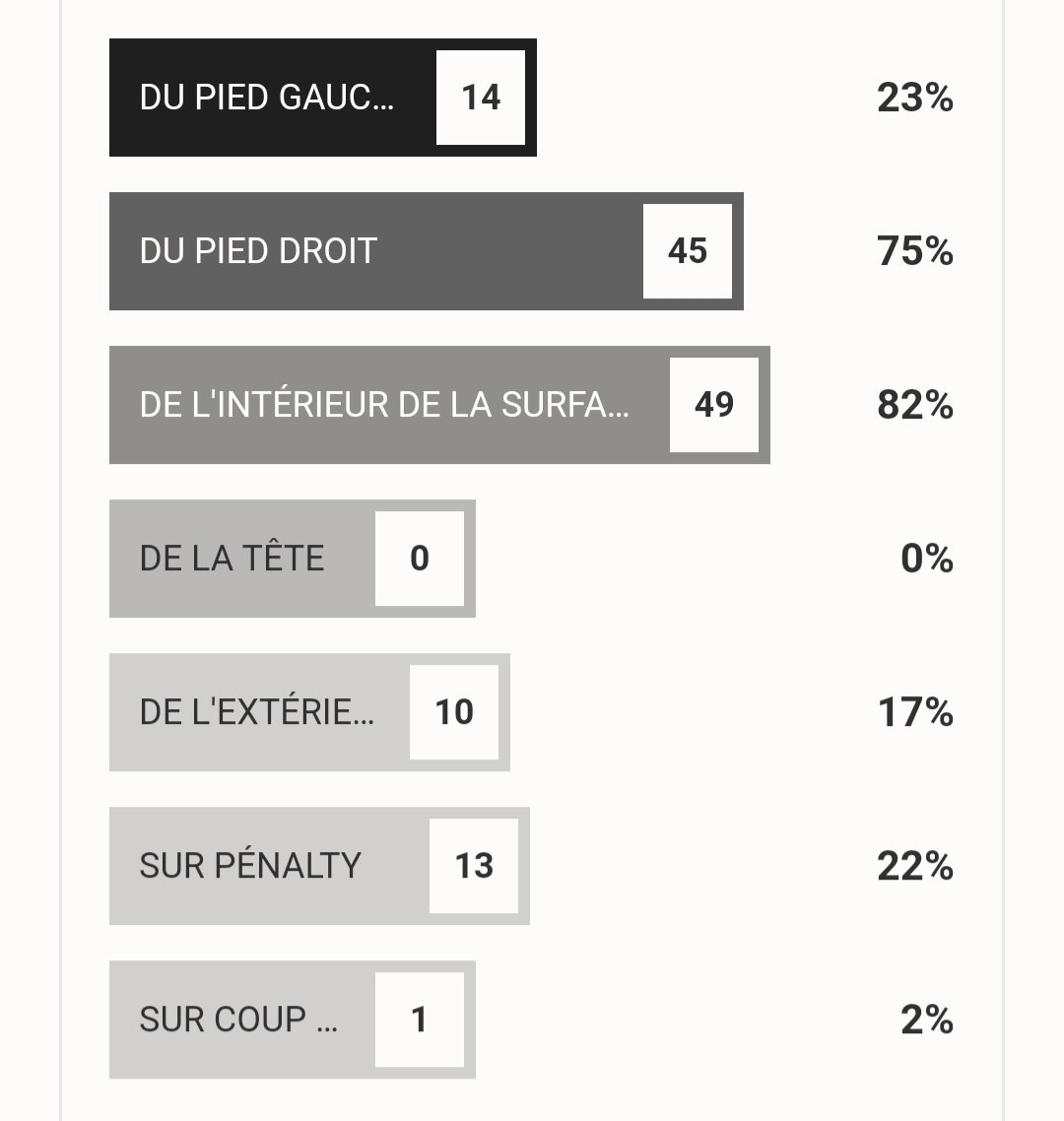Select the DE LA TÊTE bar

tap(293, 559)
